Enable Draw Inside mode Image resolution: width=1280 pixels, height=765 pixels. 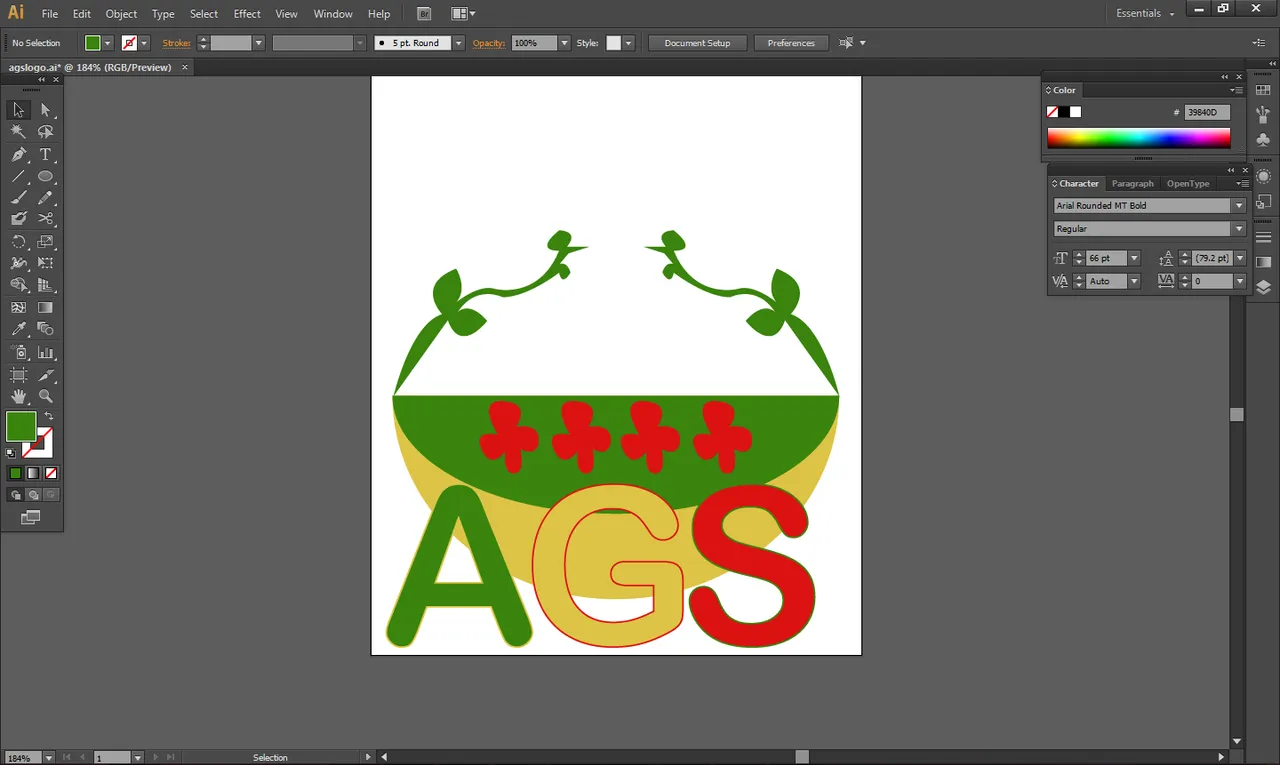51,495
